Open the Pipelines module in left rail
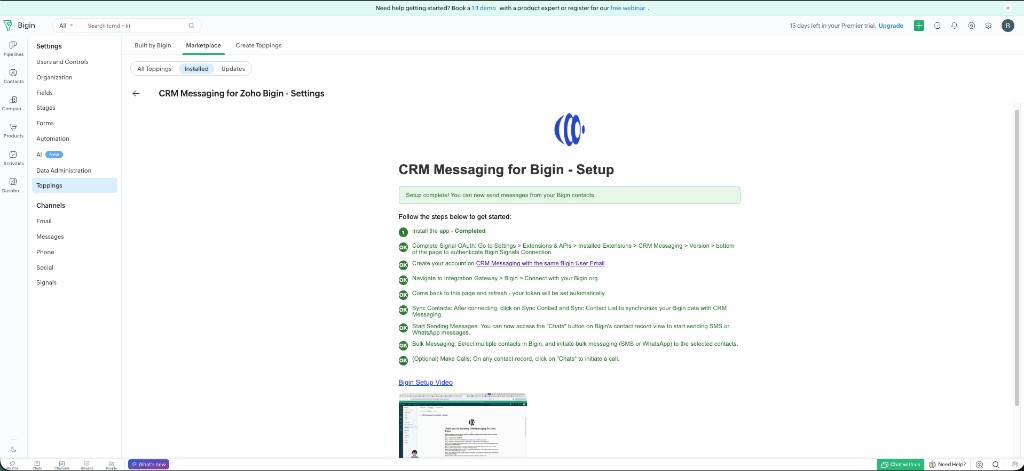Viewport: 1024px width, 471px height. (x=13, y=48)
